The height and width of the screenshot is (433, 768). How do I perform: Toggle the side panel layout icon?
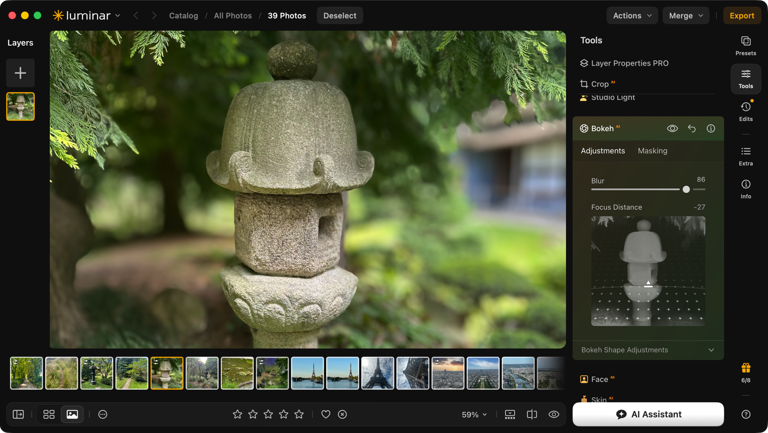click(18, 414)
